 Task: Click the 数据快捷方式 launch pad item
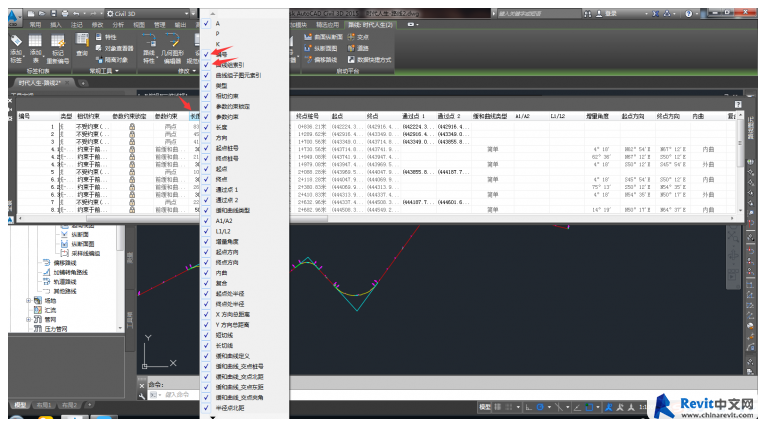pos(369,59)
